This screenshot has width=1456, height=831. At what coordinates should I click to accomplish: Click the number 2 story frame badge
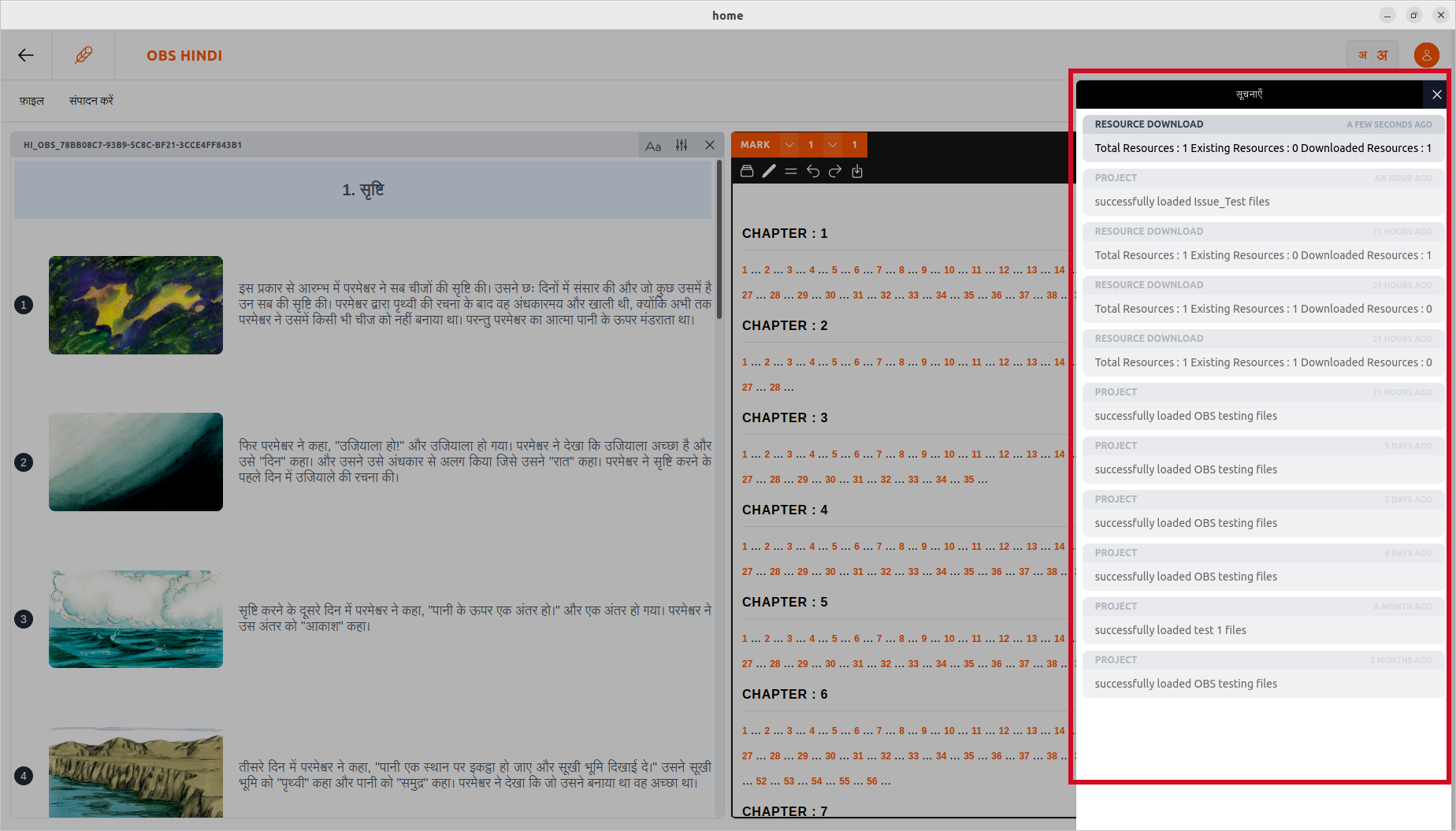(24, 462)
